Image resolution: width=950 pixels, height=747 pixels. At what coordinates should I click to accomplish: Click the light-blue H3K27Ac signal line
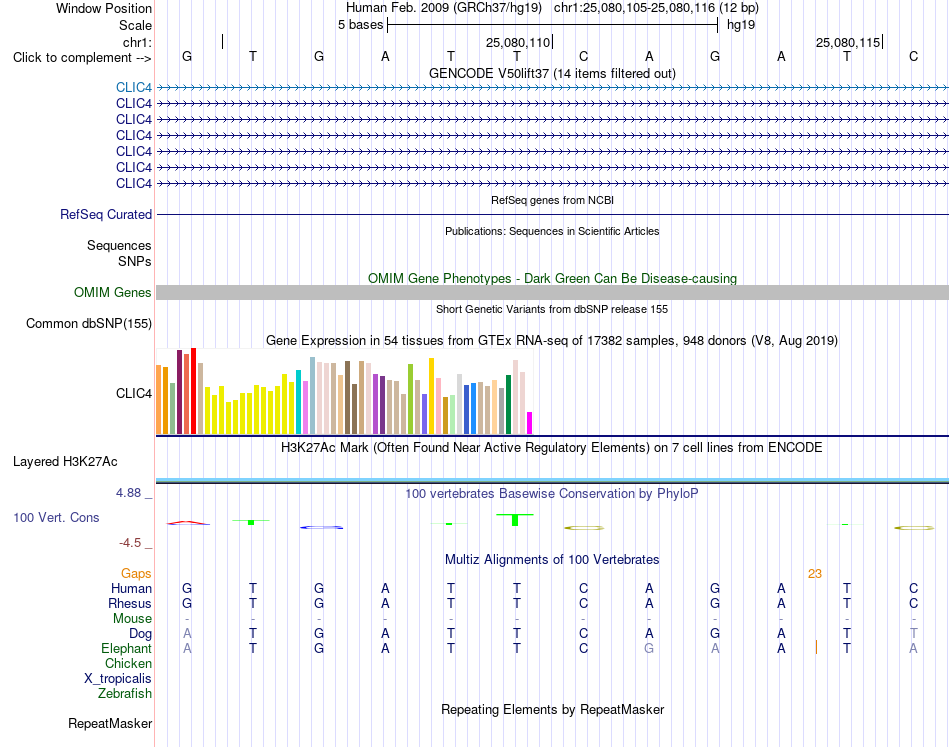(552, 480)
